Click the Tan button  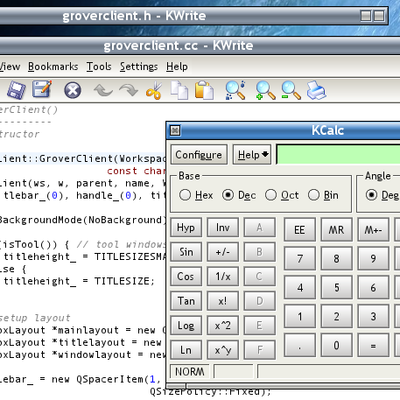(x=186, y=301)
